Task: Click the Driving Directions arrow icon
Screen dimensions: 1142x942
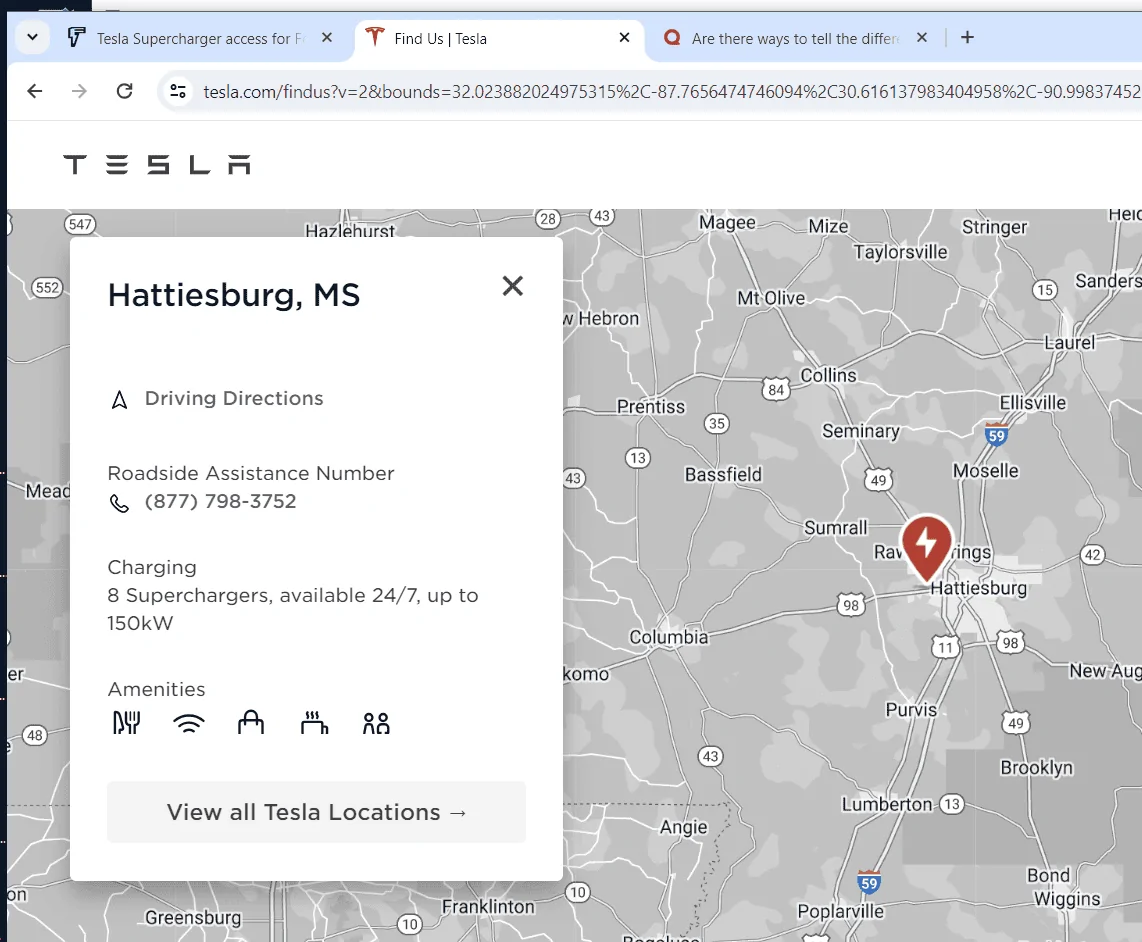Action: [119, 399]
